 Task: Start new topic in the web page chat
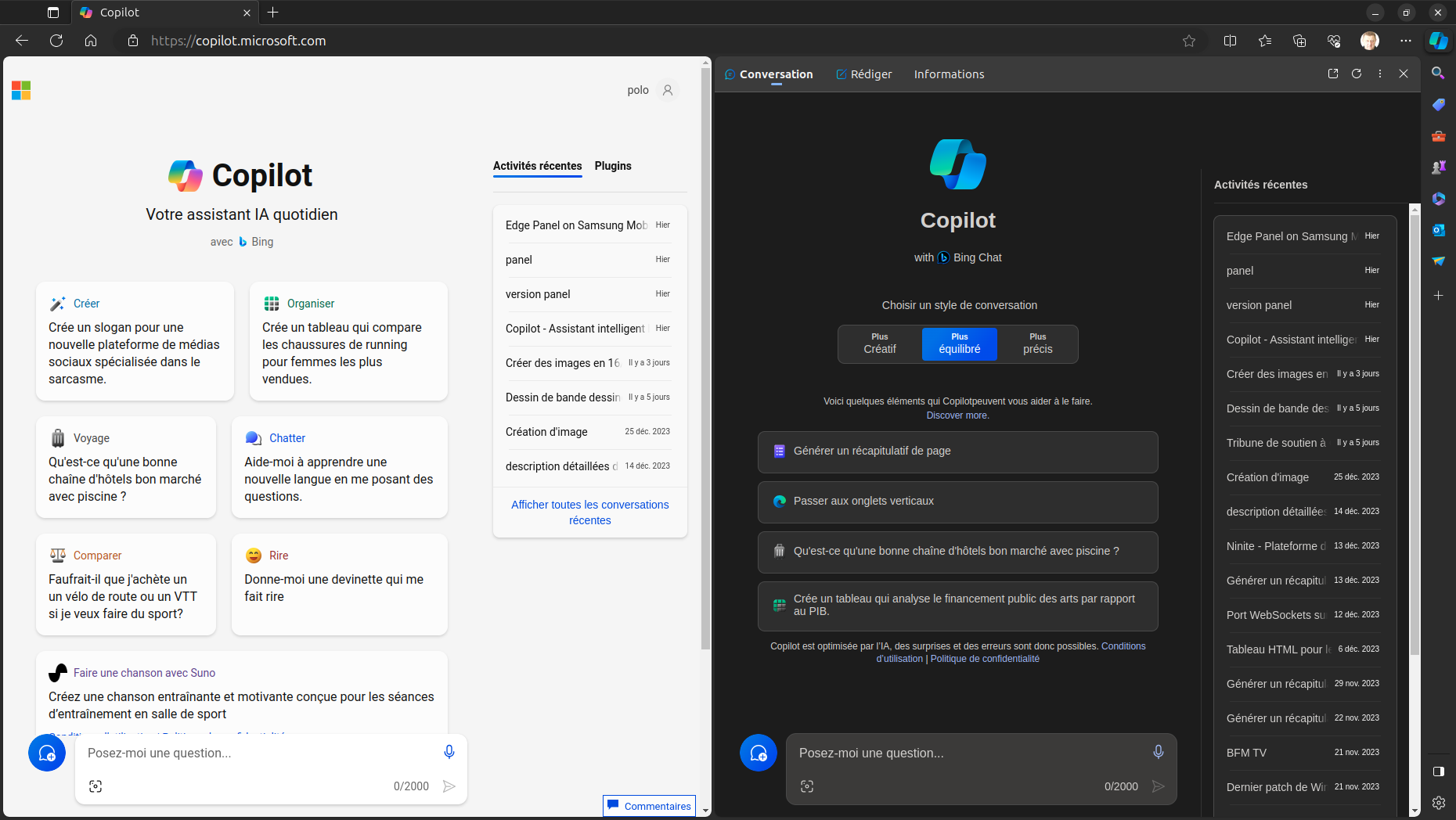47,753
